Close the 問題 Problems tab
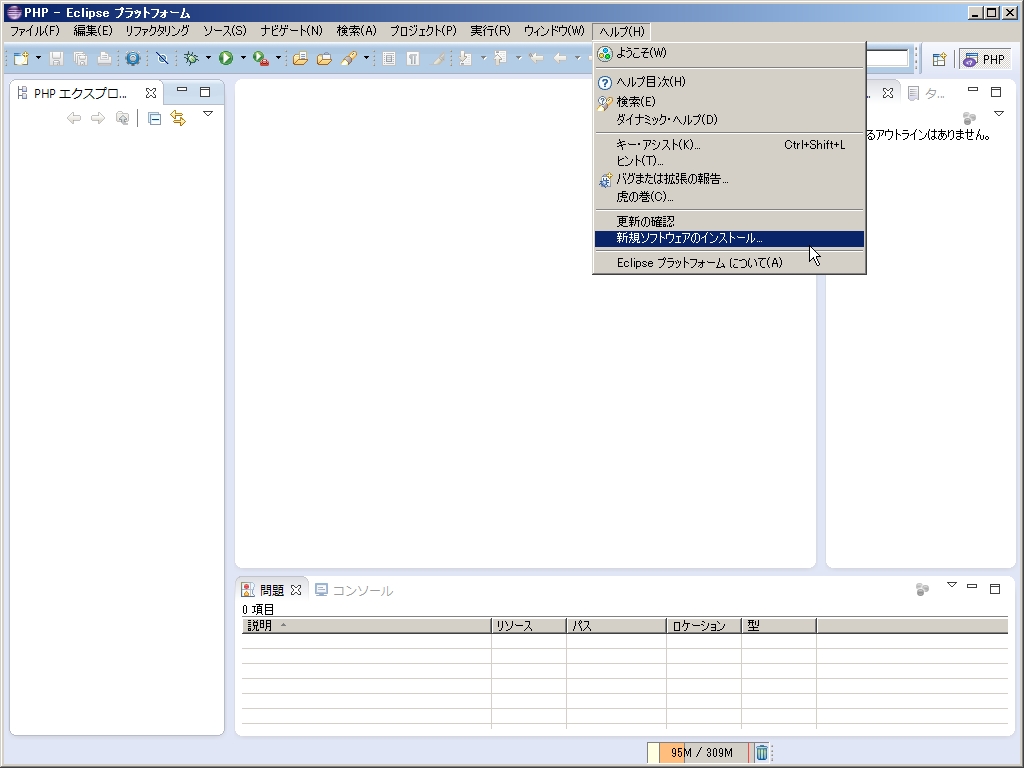The image size is (1024, 768). coord(296,590)
